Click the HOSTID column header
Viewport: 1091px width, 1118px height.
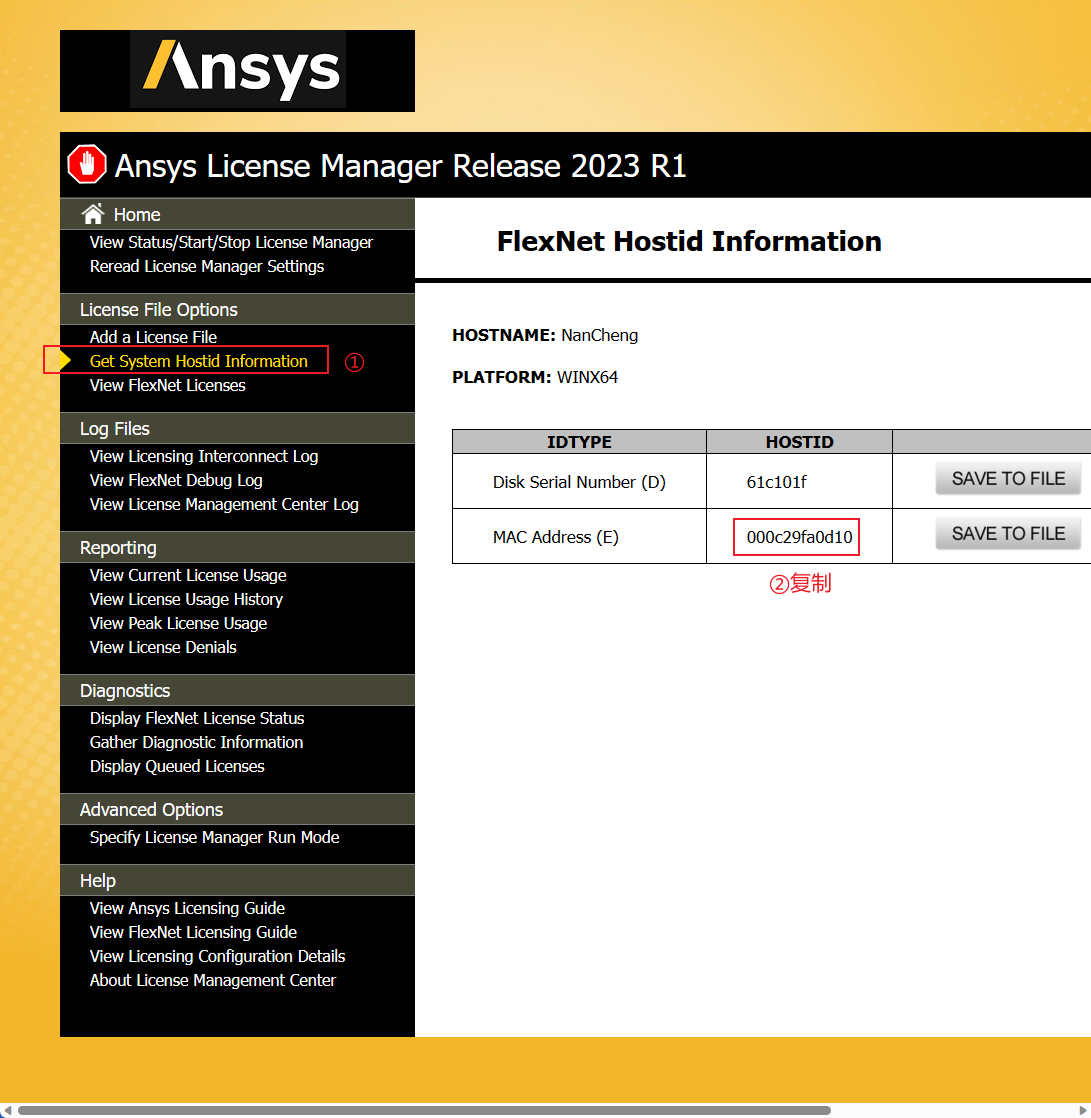(799, 442)
